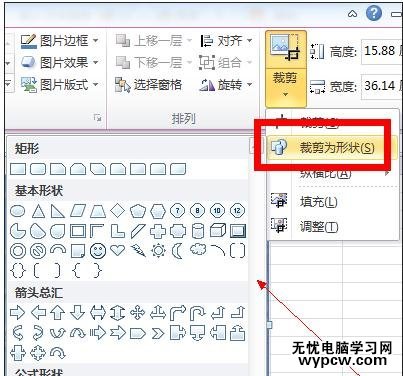Select the Heart shape
The height and width of the screenshot is (376, 403).
118,250
